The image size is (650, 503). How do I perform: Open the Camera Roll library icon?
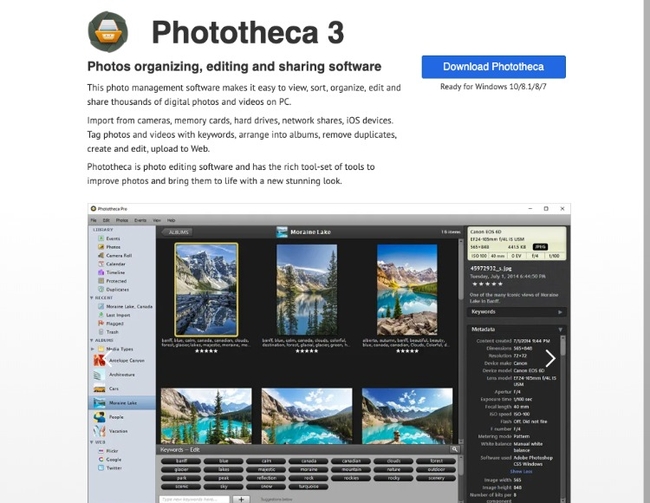pyautogui.click(x=101, y=255)
